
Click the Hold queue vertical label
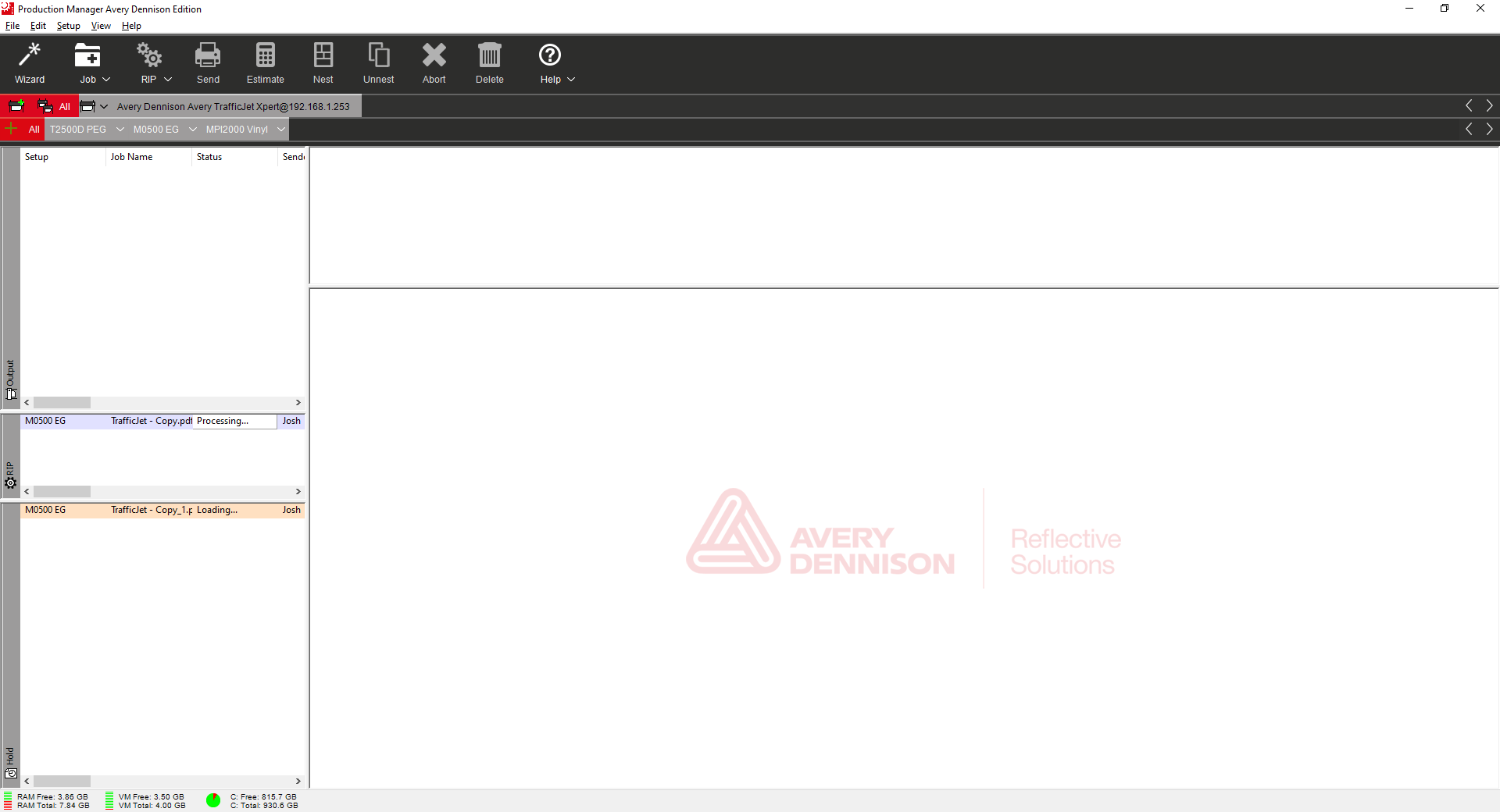(x=10, y=757)
